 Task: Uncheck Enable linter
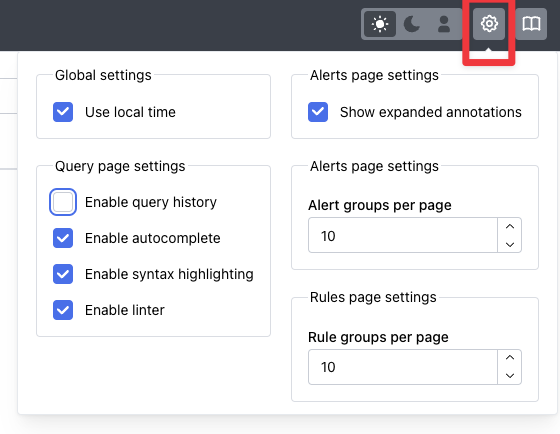[x=63, y=310]
